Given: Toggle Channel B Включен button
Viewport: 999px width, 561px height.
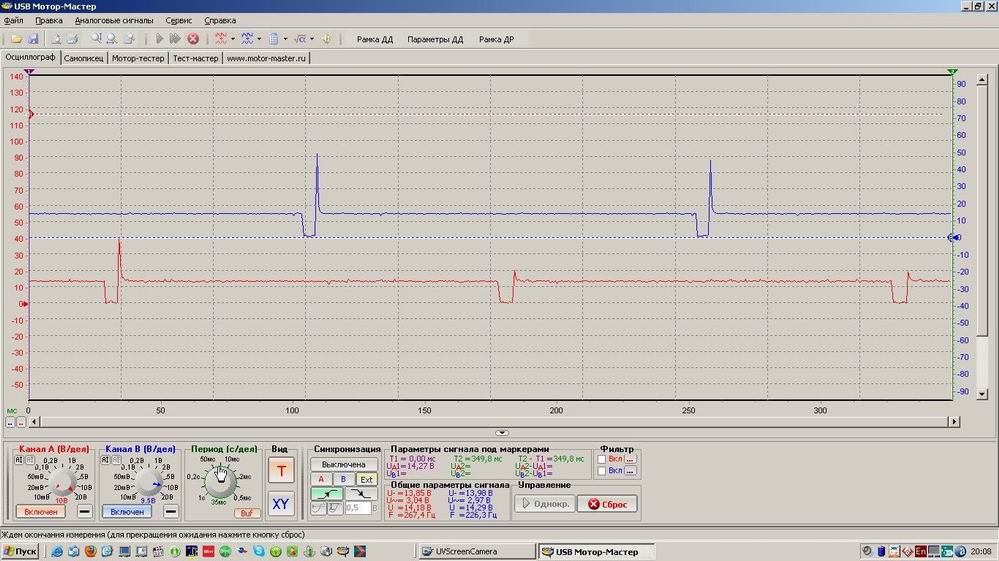Looking at the screenshot, I should pyautogui.click(x=126, y=512).
